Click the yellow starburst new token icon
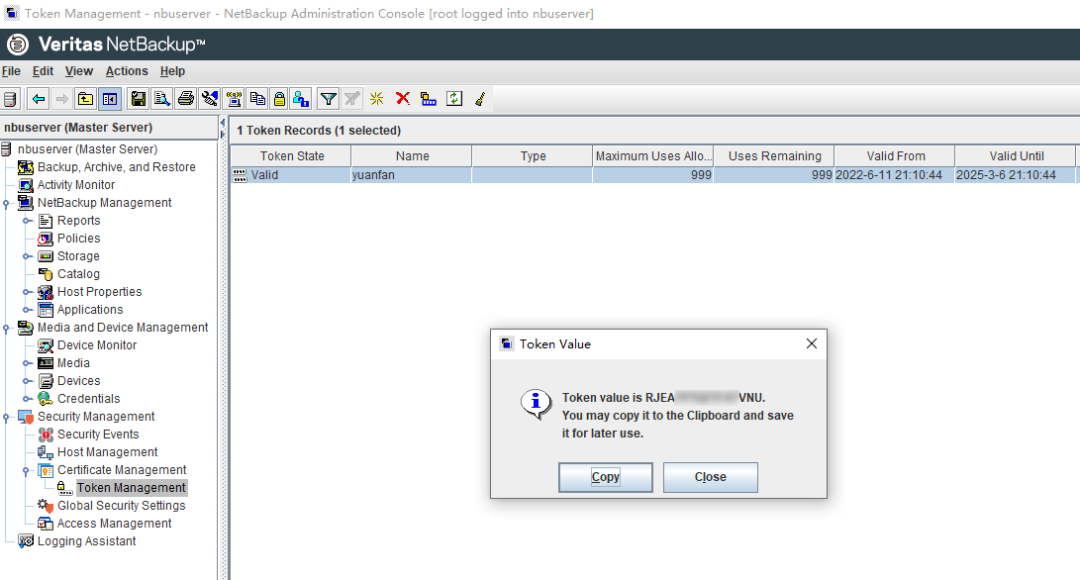The width and height of the screenshot is (1080, 580). (x=376, y=99)
